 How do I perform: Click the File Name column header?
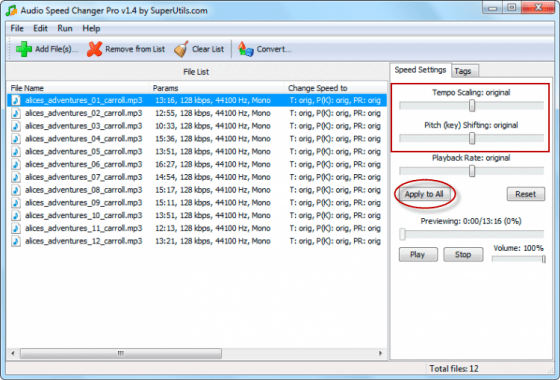[x=78, y=88]
